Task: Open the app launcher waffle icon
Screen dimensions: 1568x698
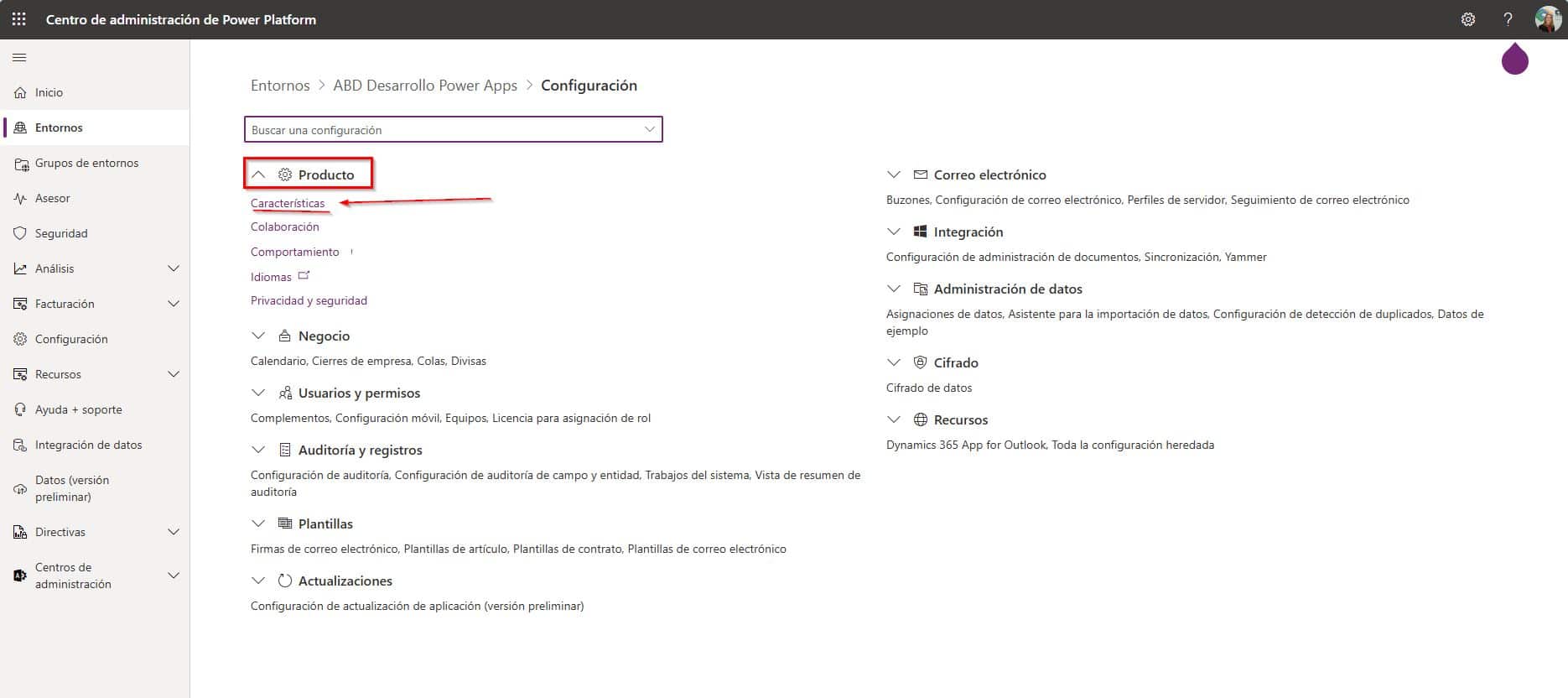Action: [x=19, y=19]
